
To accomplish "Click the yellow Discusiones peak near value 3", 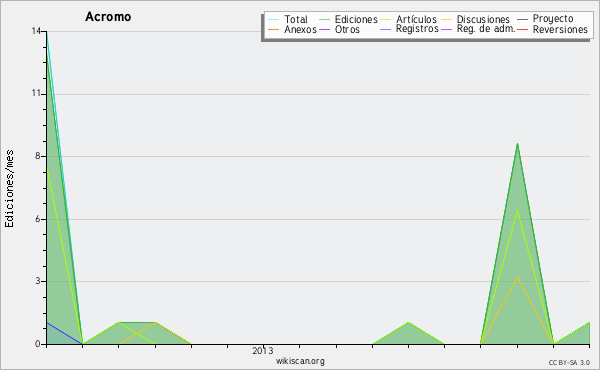I will (x=517, y=278).
